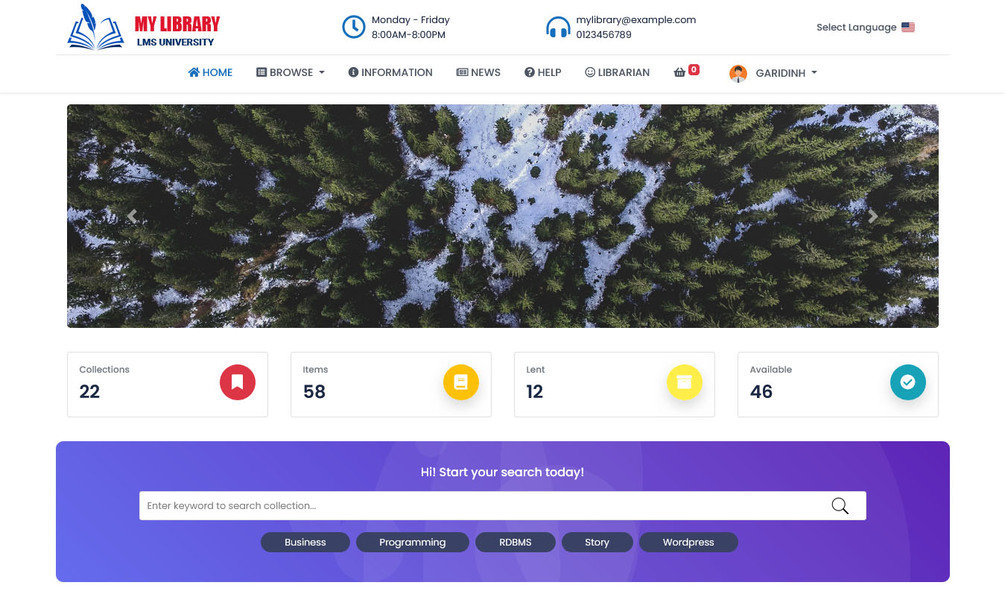This screenshot has height=594, width=1005.
Task: Click the Available count 46
Action: (761, 392)
